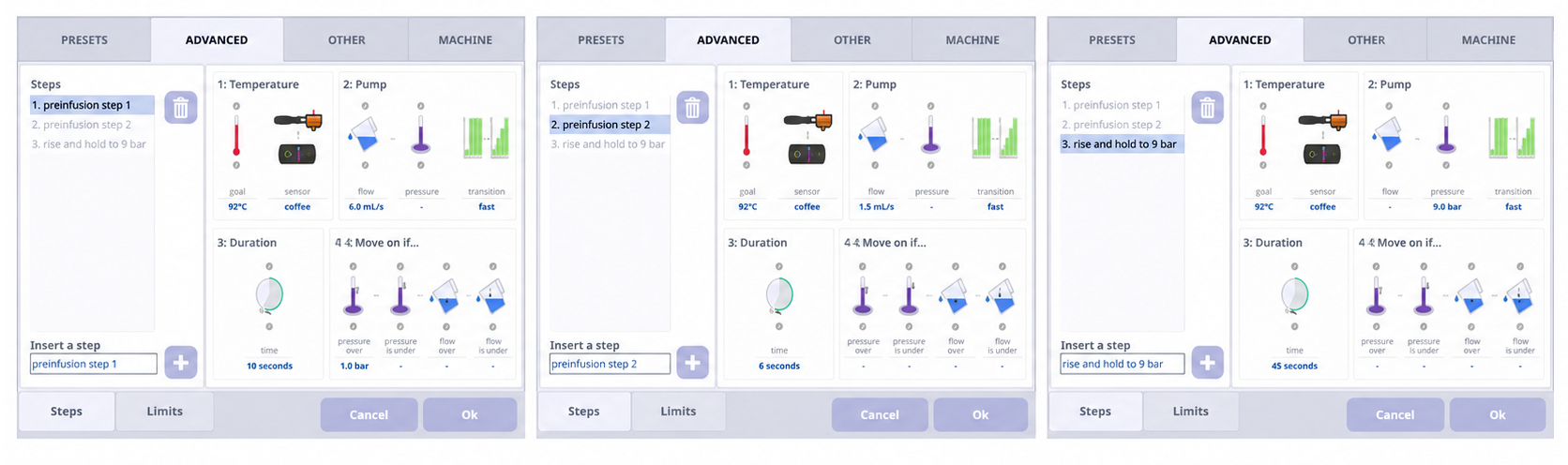Image resolution: width=1568 pixels, height=465 pixels.
Task: Click the duration dial set to 10 seconds
Action: (269, 295)
